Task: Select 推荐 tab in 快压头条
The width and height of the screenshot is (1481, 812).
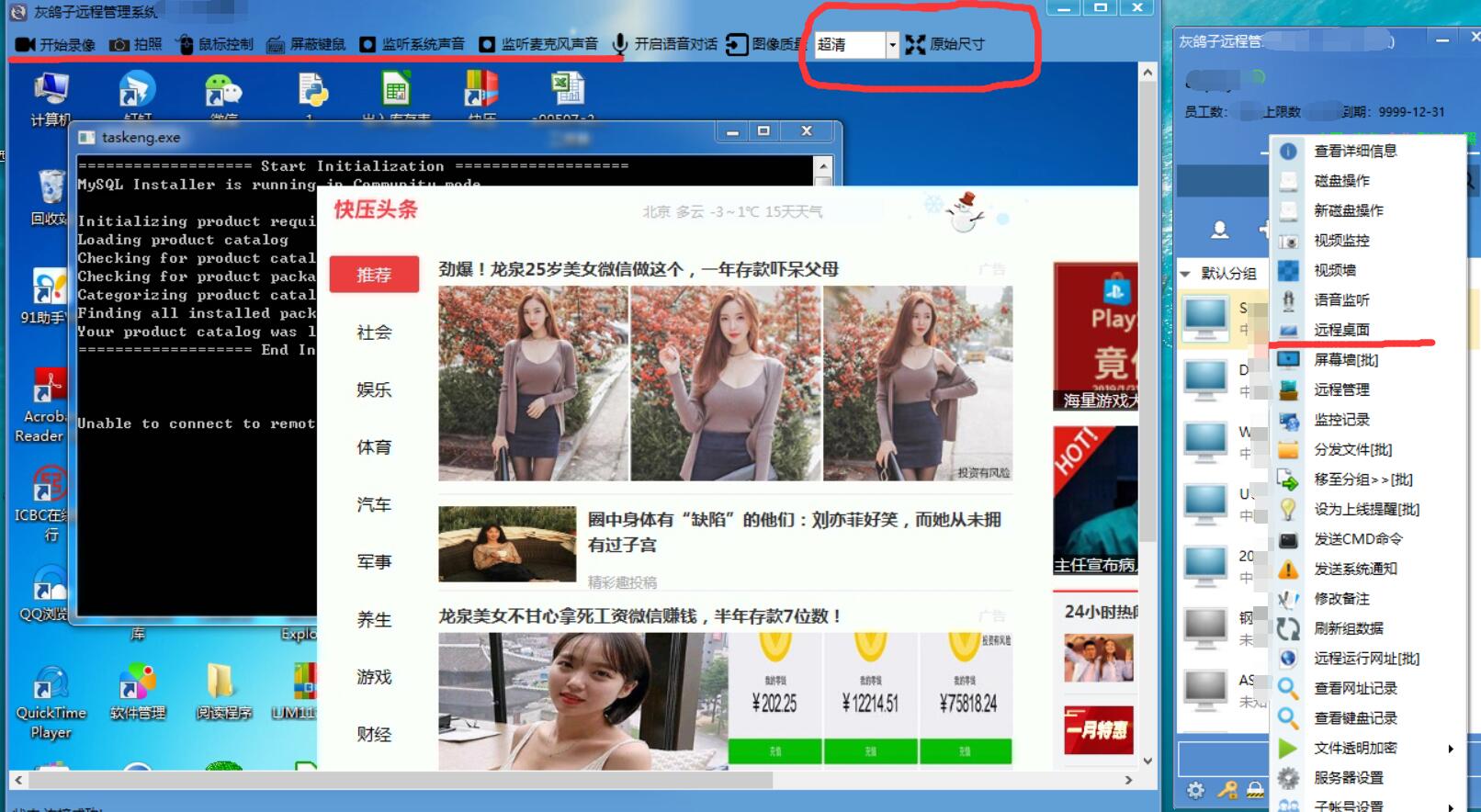Action: click(x=374, y=275)
